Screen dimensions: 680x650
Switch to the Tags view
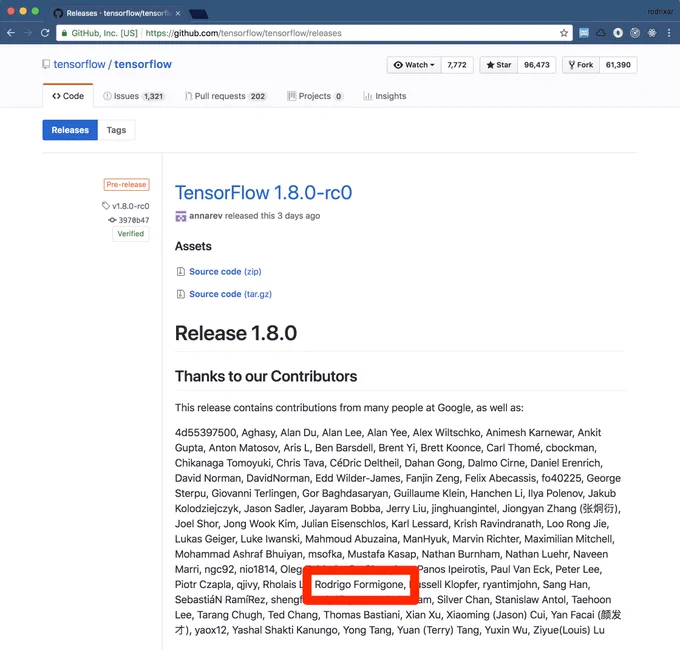click(x=116, y=130)
